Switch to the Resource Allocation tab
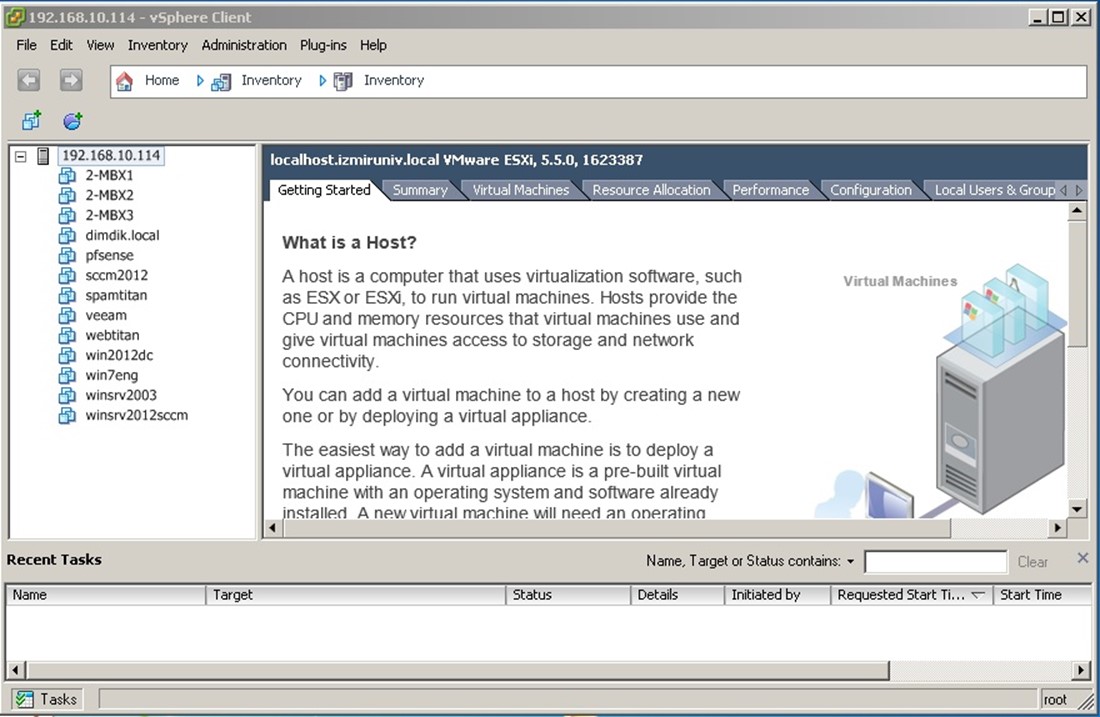The height and width of the screenshot is (717, 1100). click(x=651, y=190)
